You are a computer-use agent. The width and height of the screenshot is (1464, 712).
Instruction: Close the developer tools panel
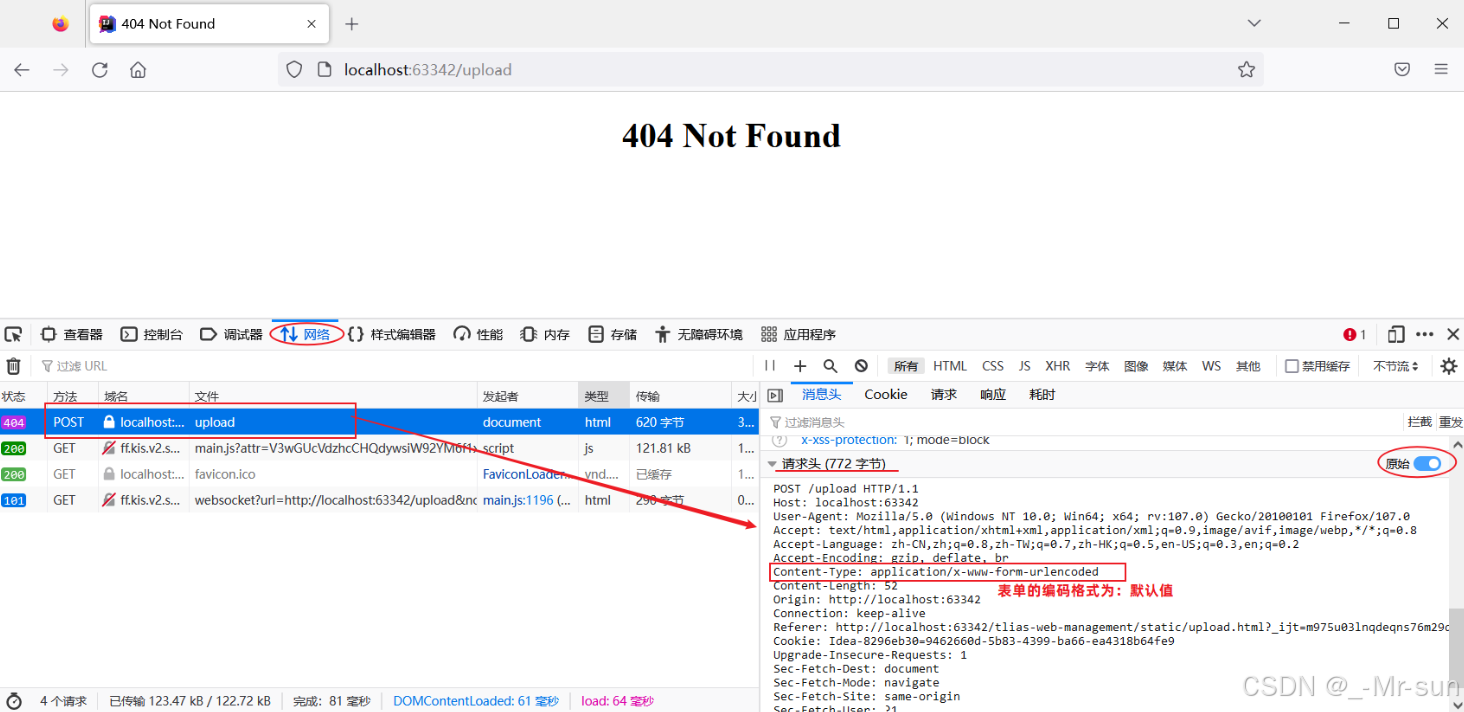click(x=1453, y=334)
